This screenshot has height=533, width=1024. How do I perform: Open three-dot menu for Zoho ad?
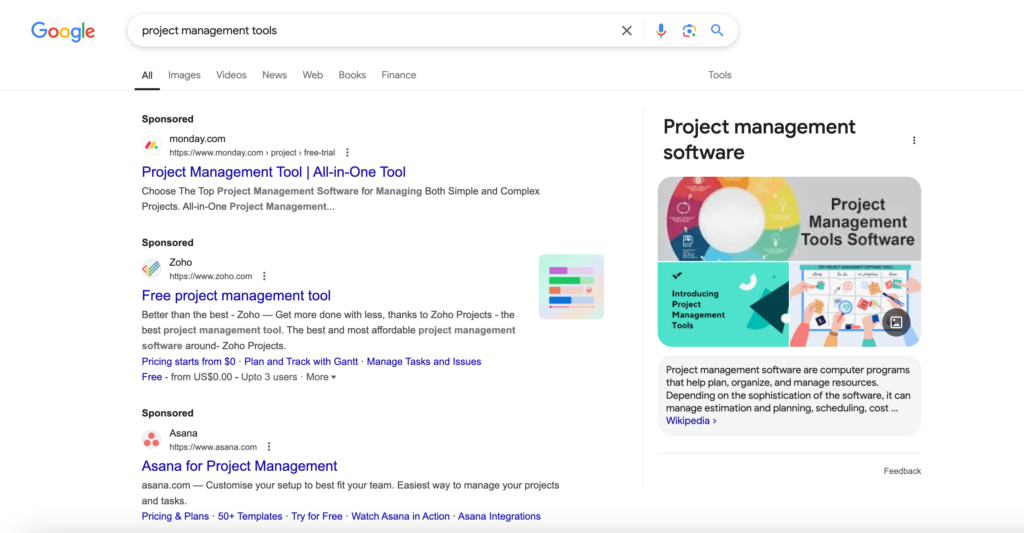coord(264,276)
